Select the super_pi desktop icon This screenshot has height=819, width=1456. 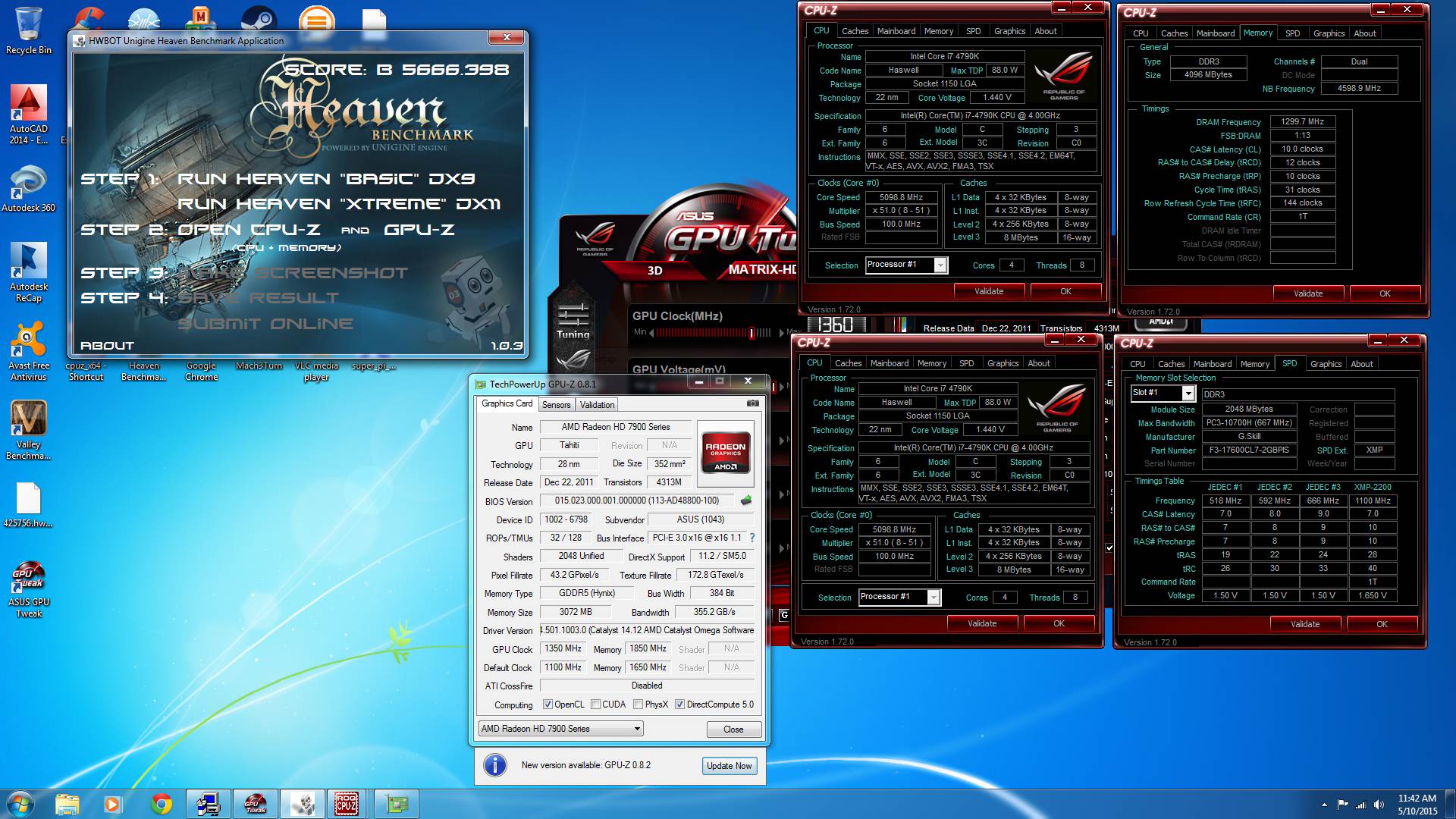pos(374,366)
